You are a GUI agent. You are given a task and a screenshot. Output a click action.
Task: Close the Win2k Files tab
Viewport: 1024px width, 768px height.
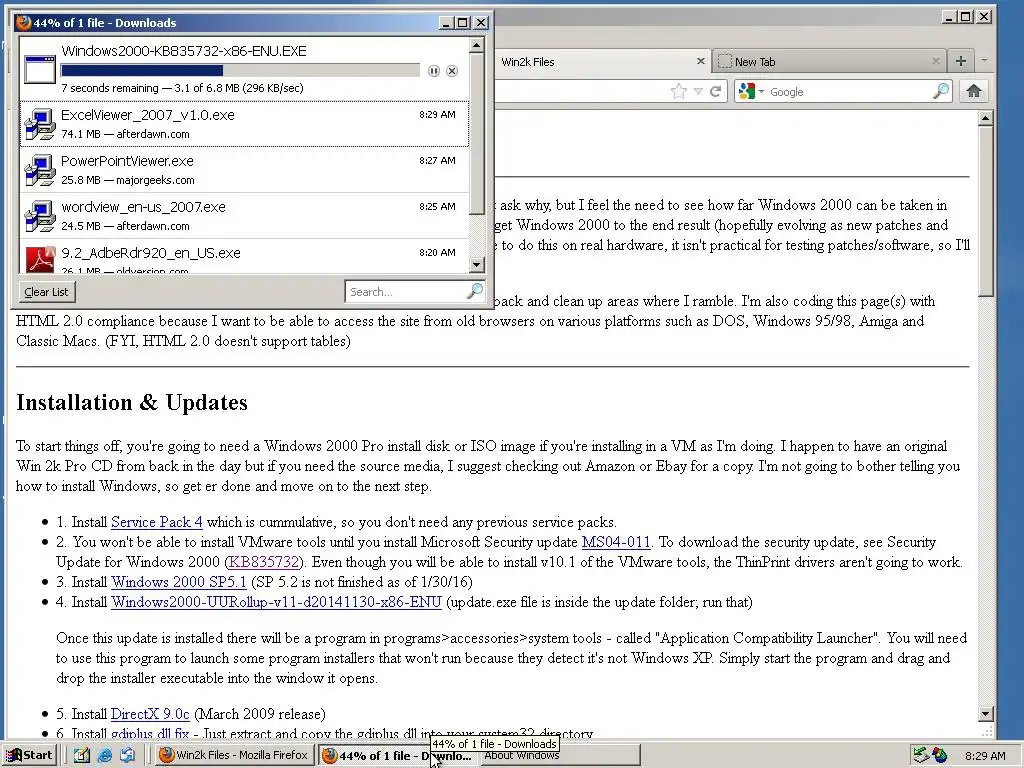[701, 61]
